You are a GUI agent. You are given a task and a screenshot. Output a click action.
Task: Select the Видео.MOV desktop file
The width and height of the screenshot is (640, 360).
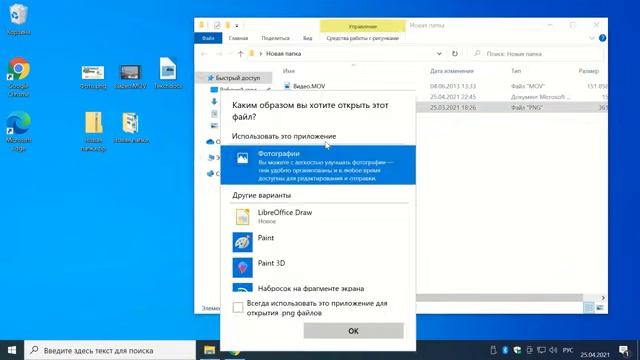pyautogui.click(x=130, y=77)
